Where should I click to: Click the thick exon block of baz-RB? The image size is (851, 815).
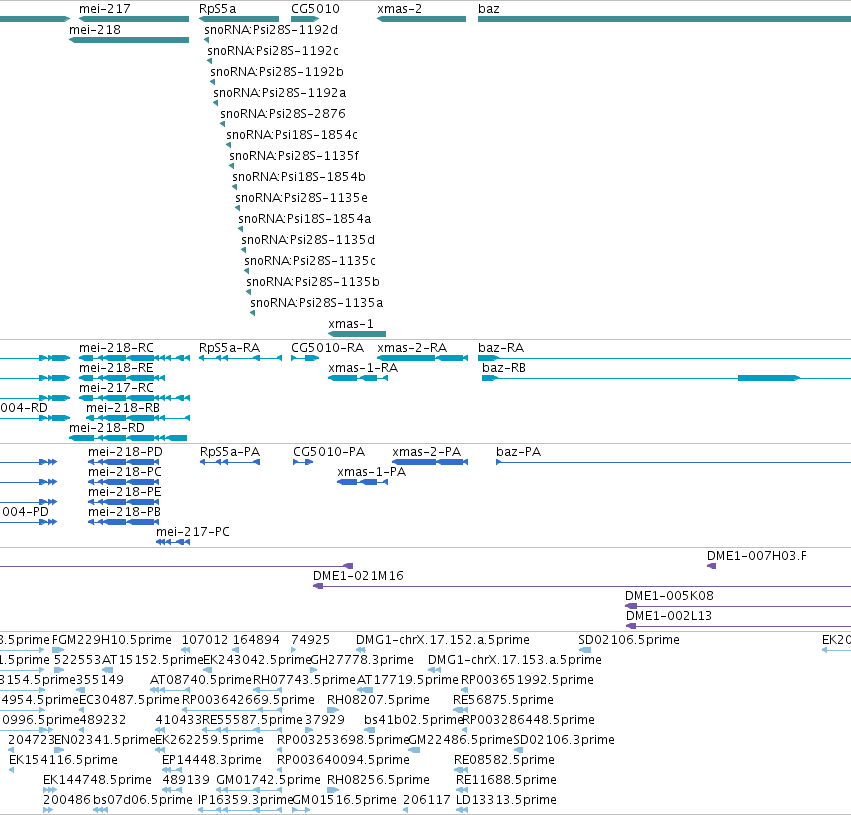coord(769,378)
